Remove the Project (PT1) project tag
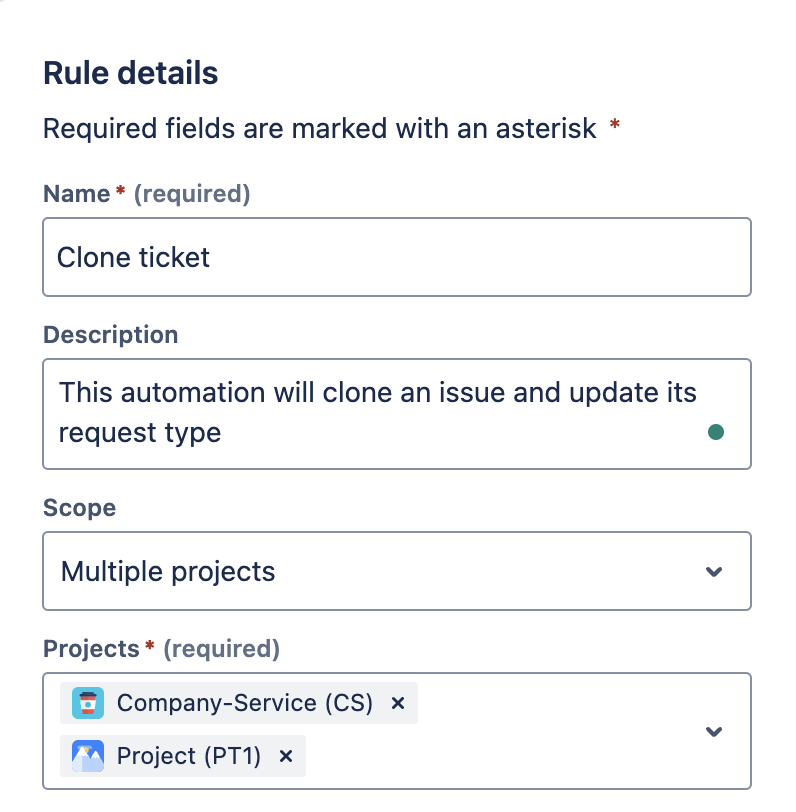Image resolution: width=796 pixels, height=812 pixels. 286,756
